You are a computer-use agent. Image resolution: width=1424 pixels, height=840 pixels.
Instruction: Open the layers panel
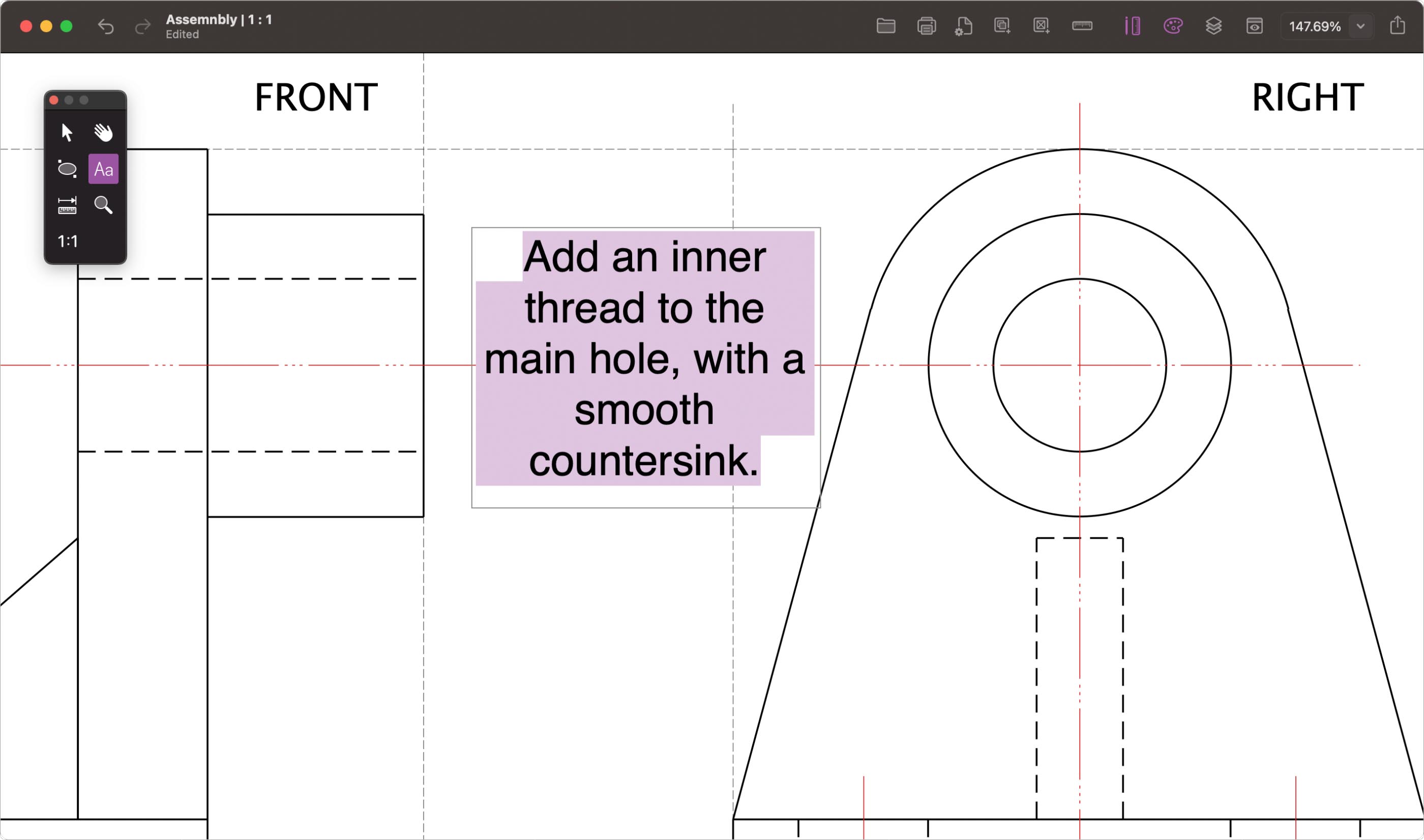(x=1214, y=26)
